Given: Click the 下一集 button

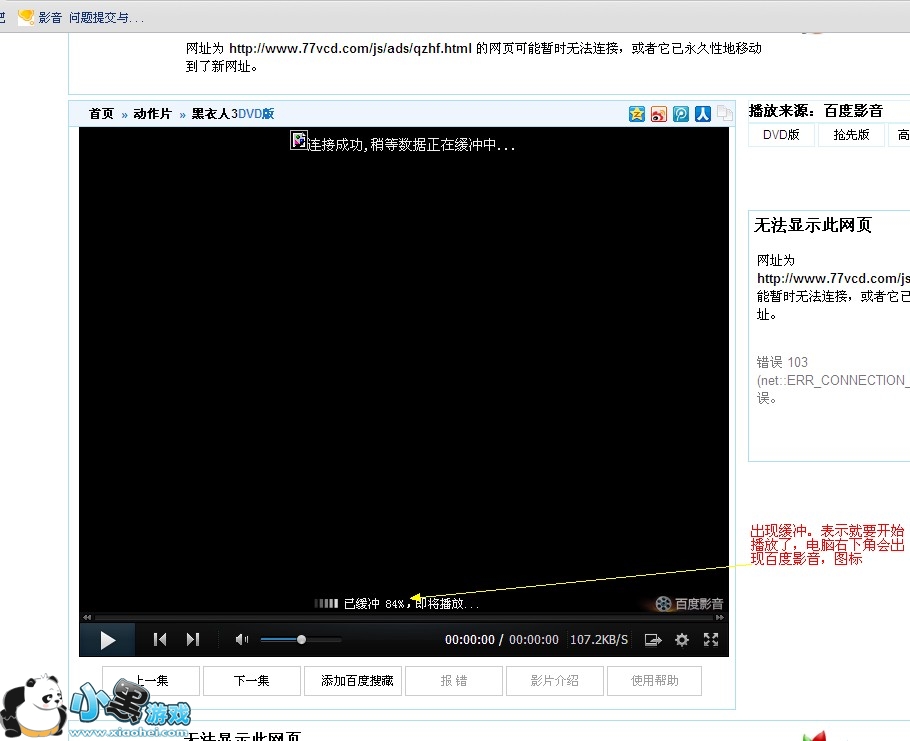Looking at the screenshot, I should click(x=251, y=681).
